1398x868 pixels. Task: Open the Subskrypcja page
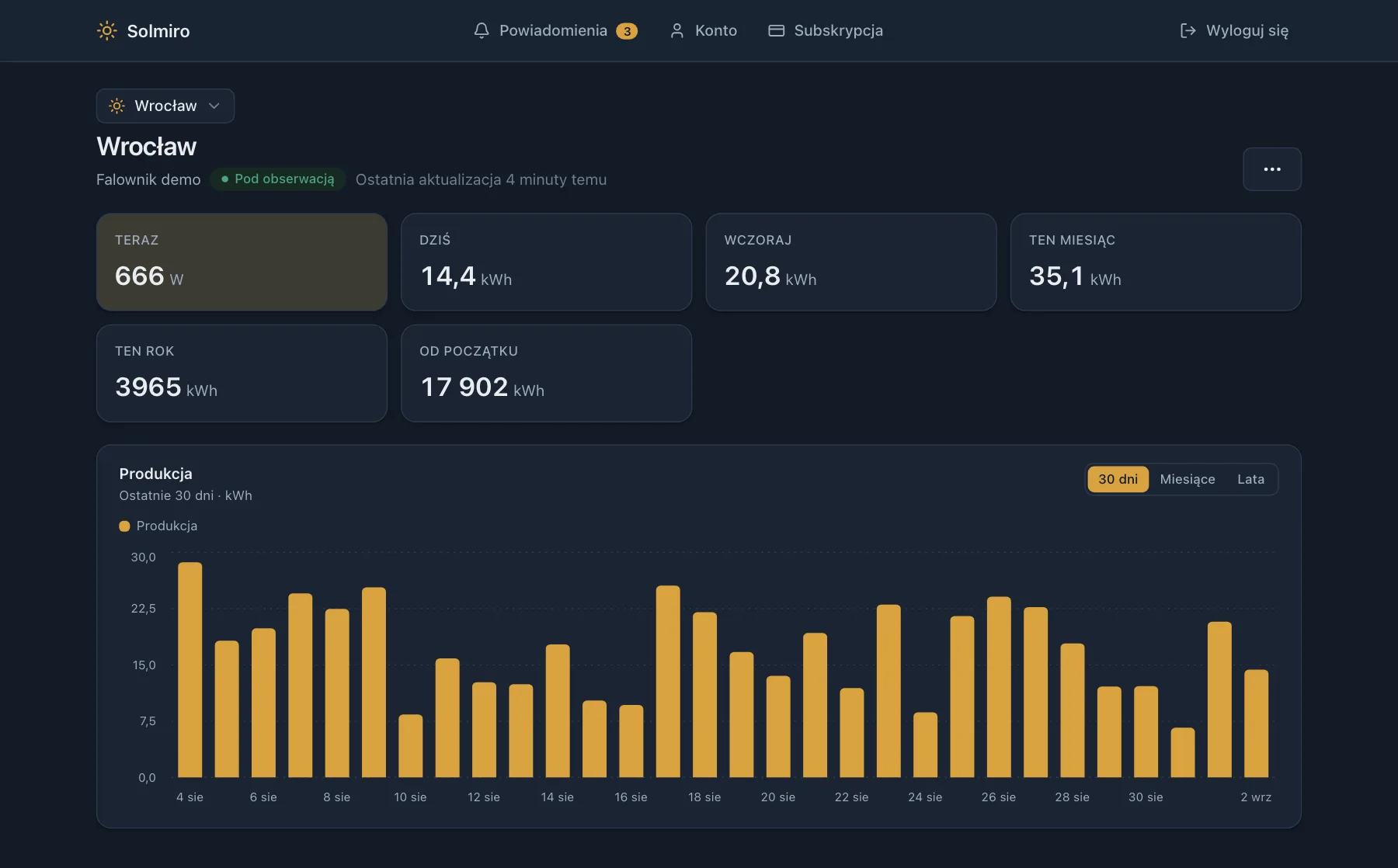point(826,30)
